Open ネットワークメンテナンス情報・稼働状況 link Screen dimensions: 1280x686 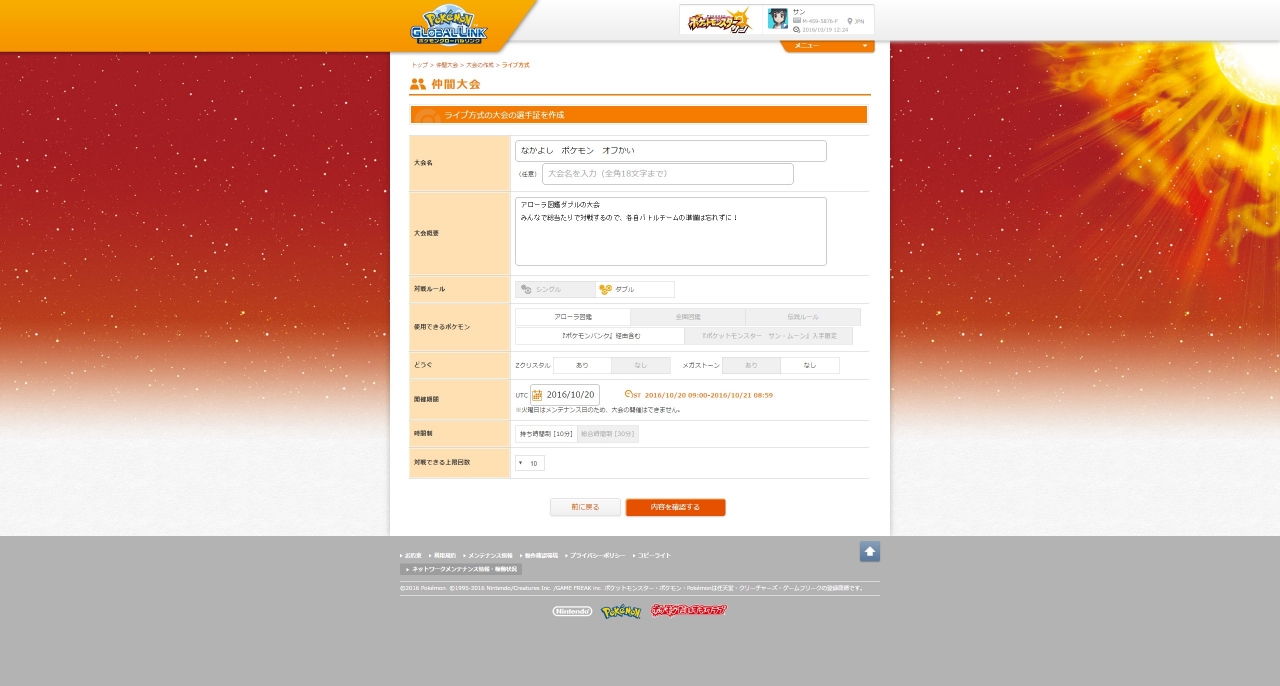461,569
